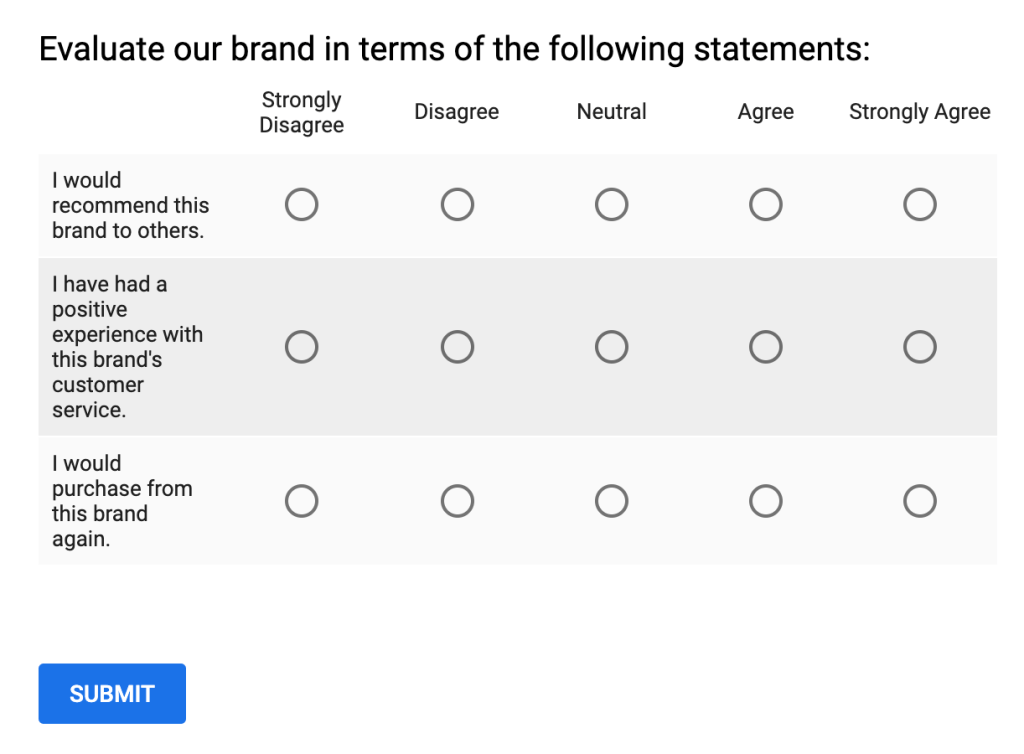Select Neutral for recommend this brand
The width and height of the screenshot is (1024, 754).
pos(611,205)
